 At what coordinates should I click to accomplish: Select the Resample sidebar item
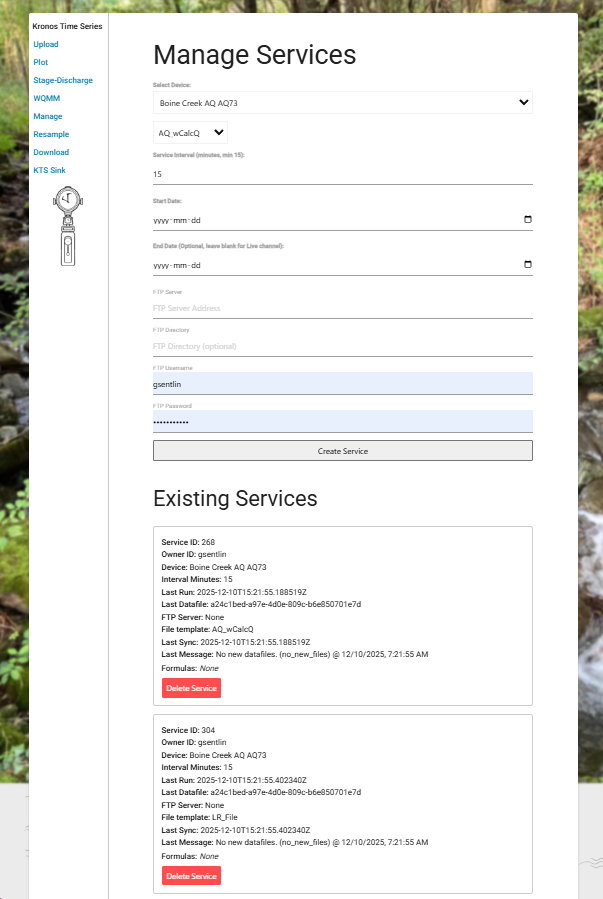(x=51, y=134)
